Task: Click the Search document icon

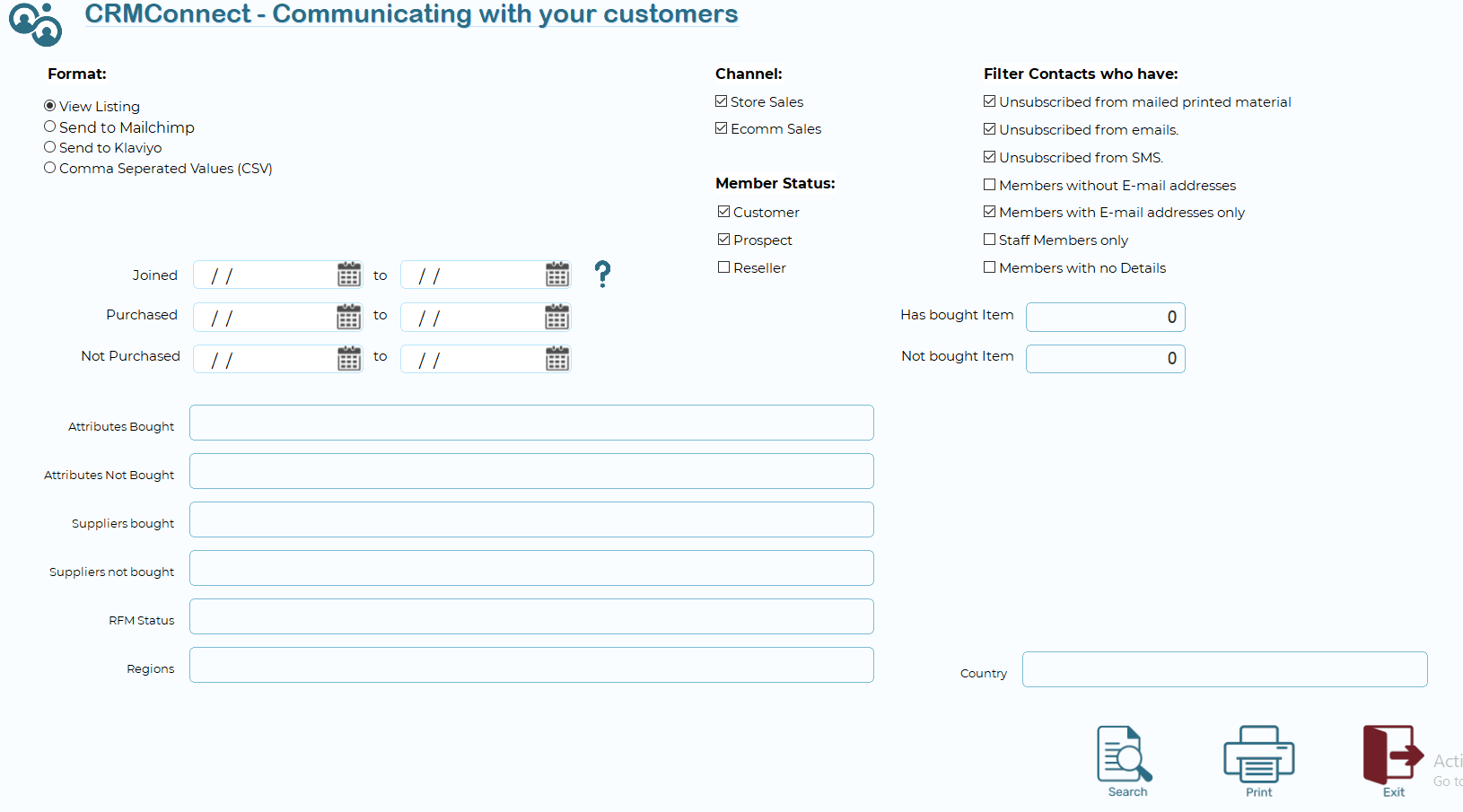Action: (1126, 755)
